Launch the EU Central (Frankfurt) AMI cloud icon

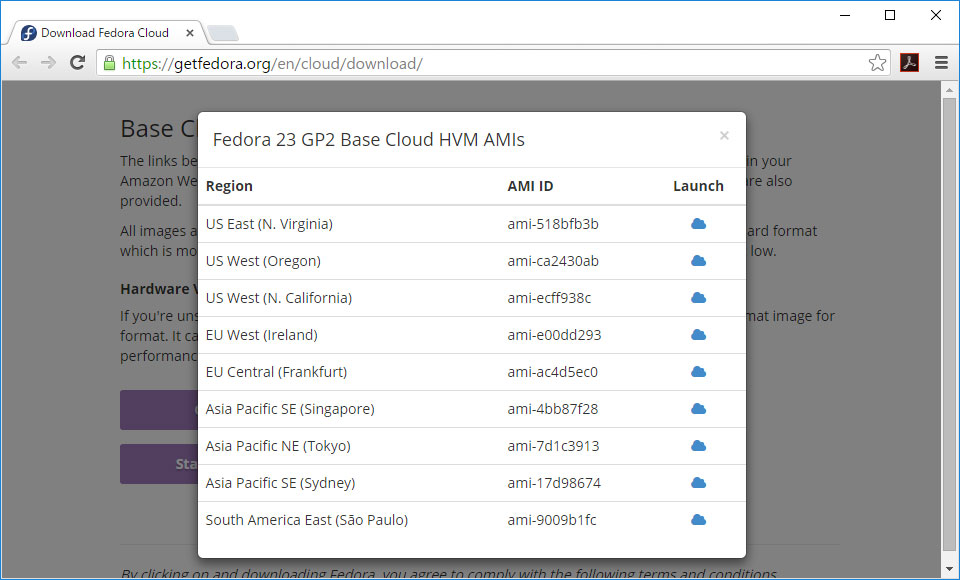(698, 372)
